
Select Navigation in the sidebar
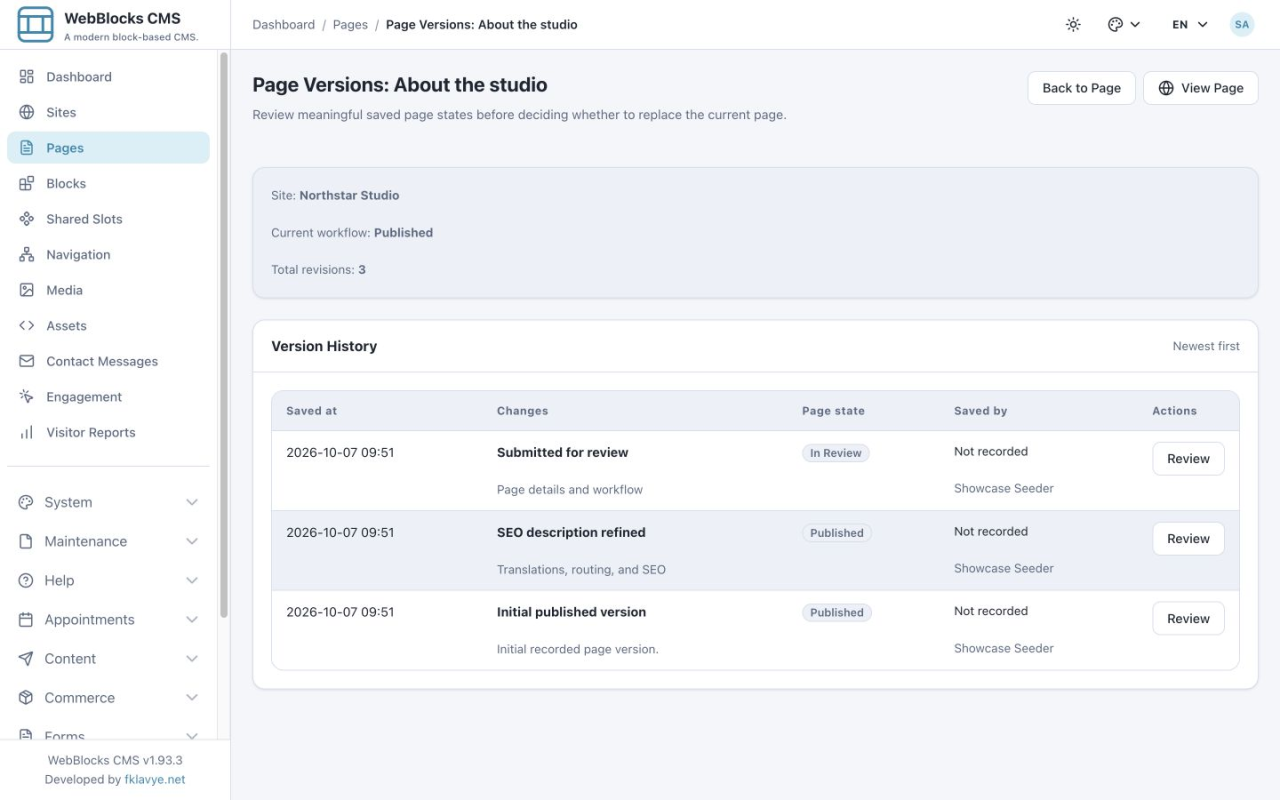(x=108, y=254)
